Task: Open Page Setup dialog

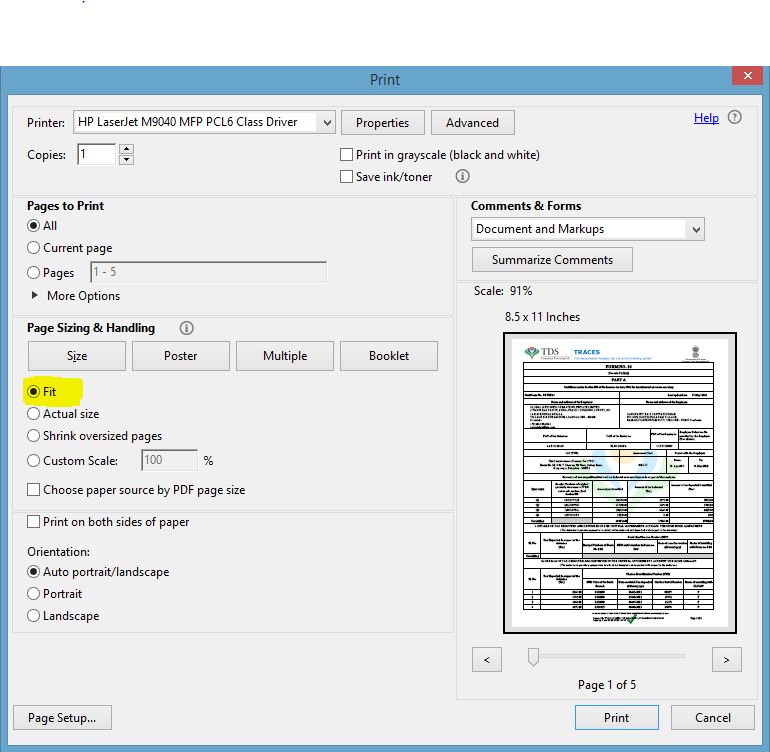Action: coord(62,718)
